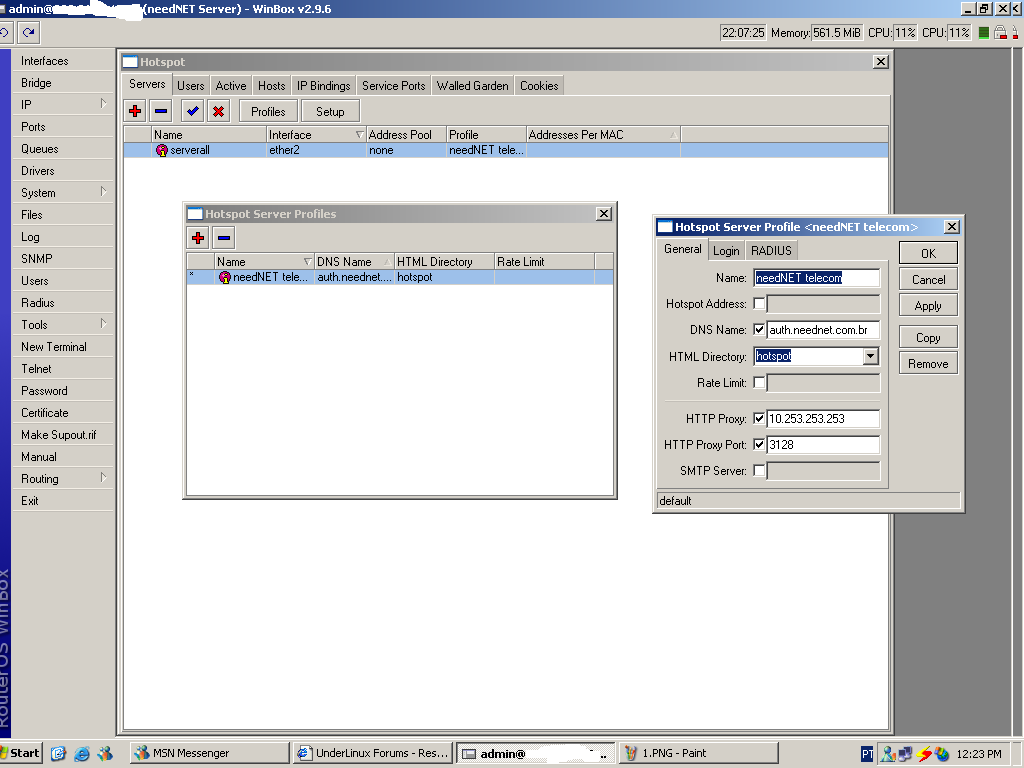Sort profiles by Name column header
This screenshot has height=768, width=1024.
[x=264, y=262]
